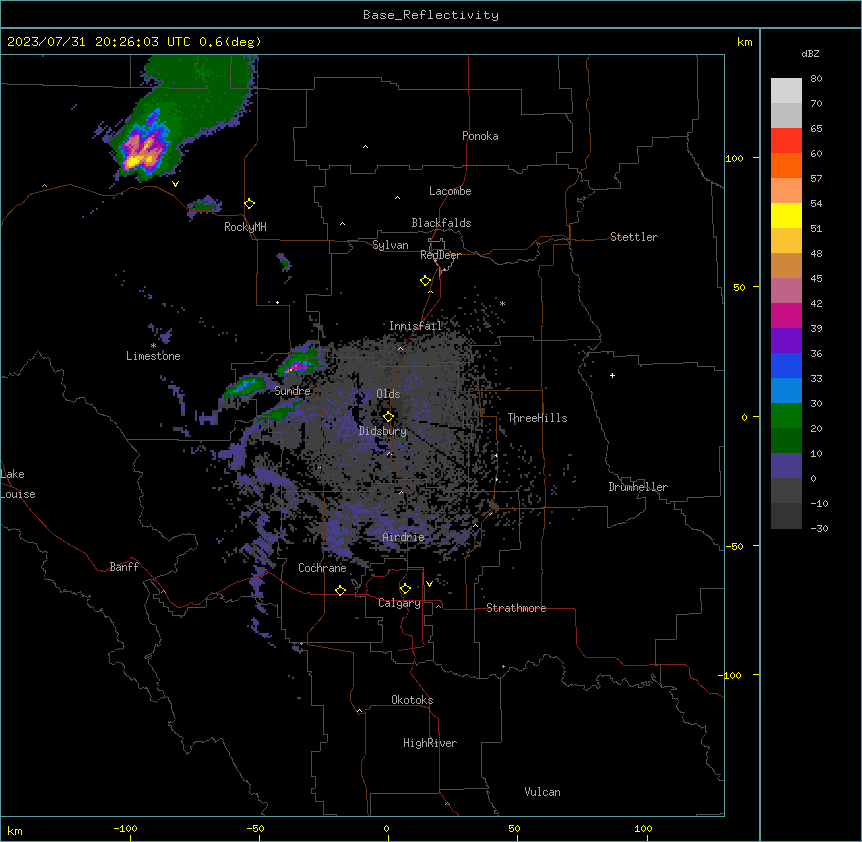The width and height of the screenshot is (862, 842).
Task: Click the Sundre town label
Action: (292, 391)
